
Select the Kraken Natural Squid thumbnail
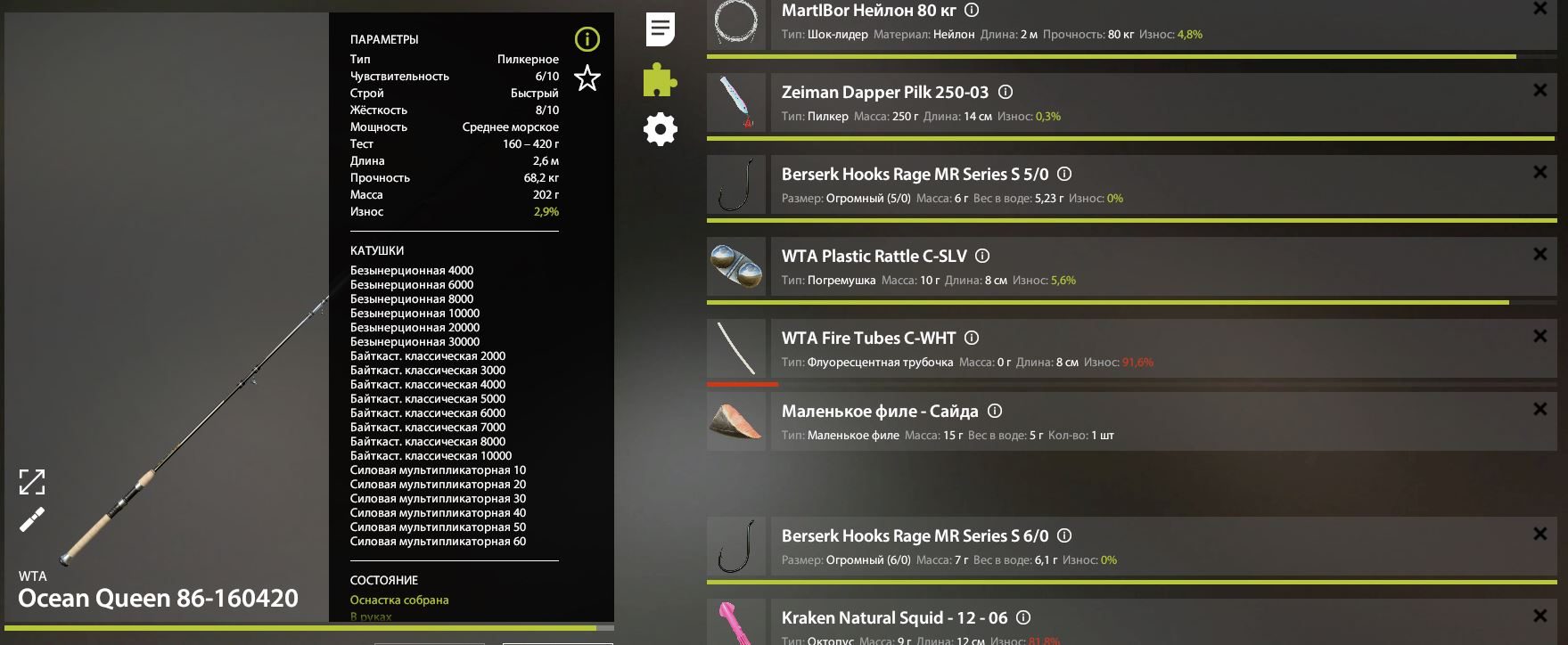736,622
